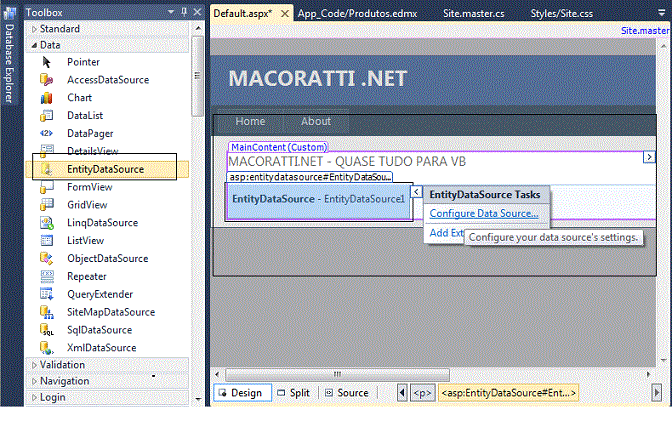Viewport: 672px width, 427px height.
Task: Select the Pointer tool icon
Action: coord(47,63)
